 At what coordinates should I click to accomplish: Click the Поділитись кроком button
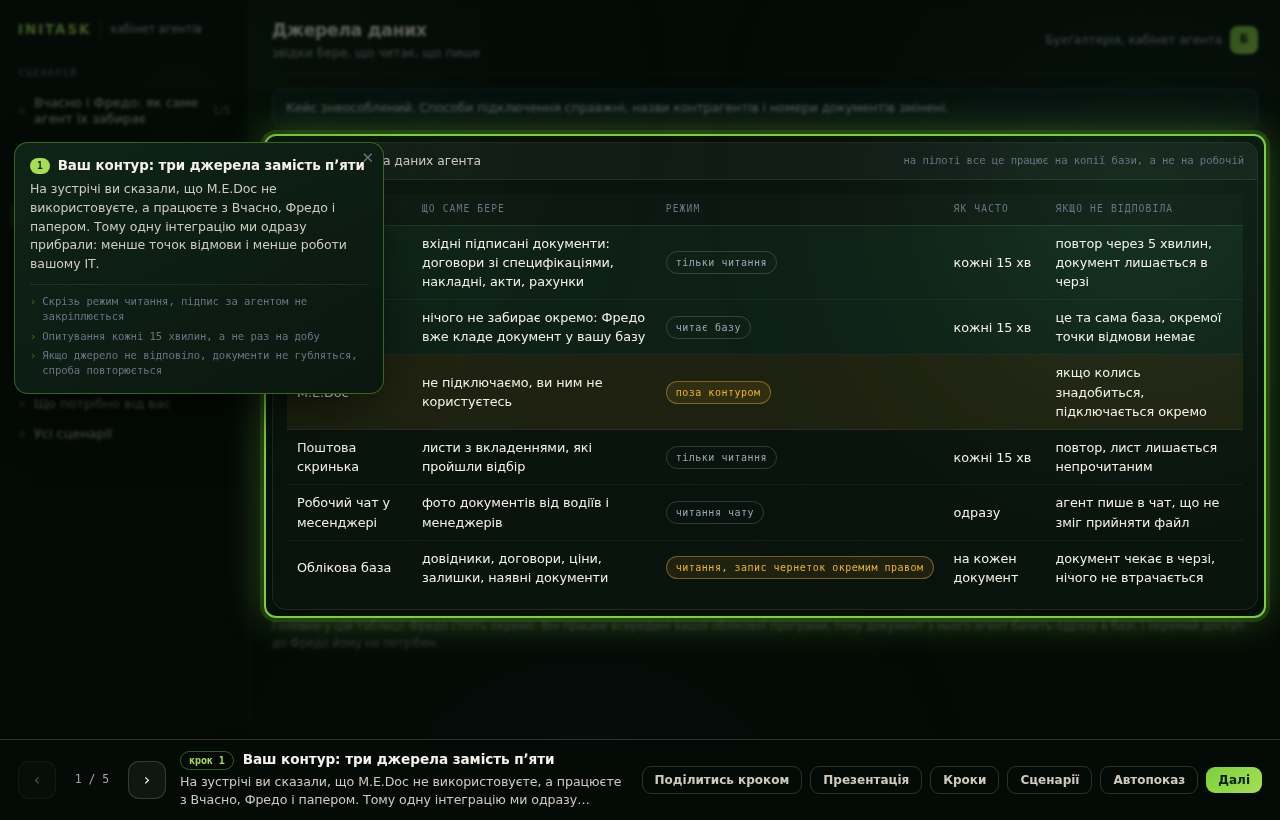(722, 780)
